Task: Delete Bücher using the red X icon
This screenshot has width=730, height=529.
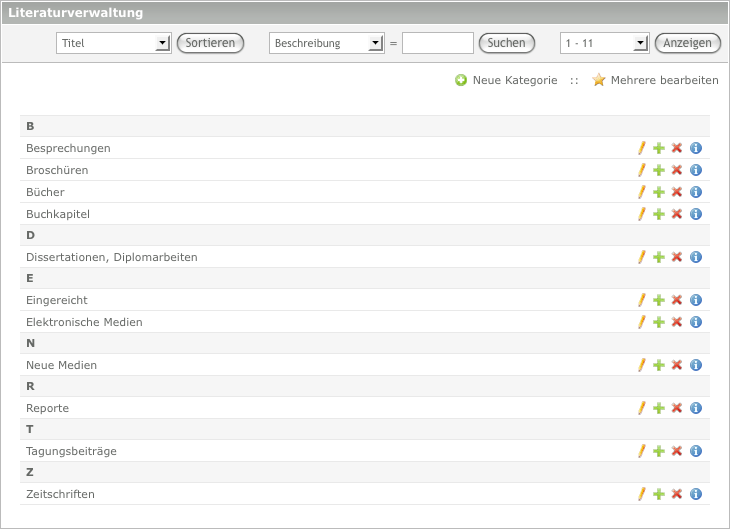Action: [677, 192]
